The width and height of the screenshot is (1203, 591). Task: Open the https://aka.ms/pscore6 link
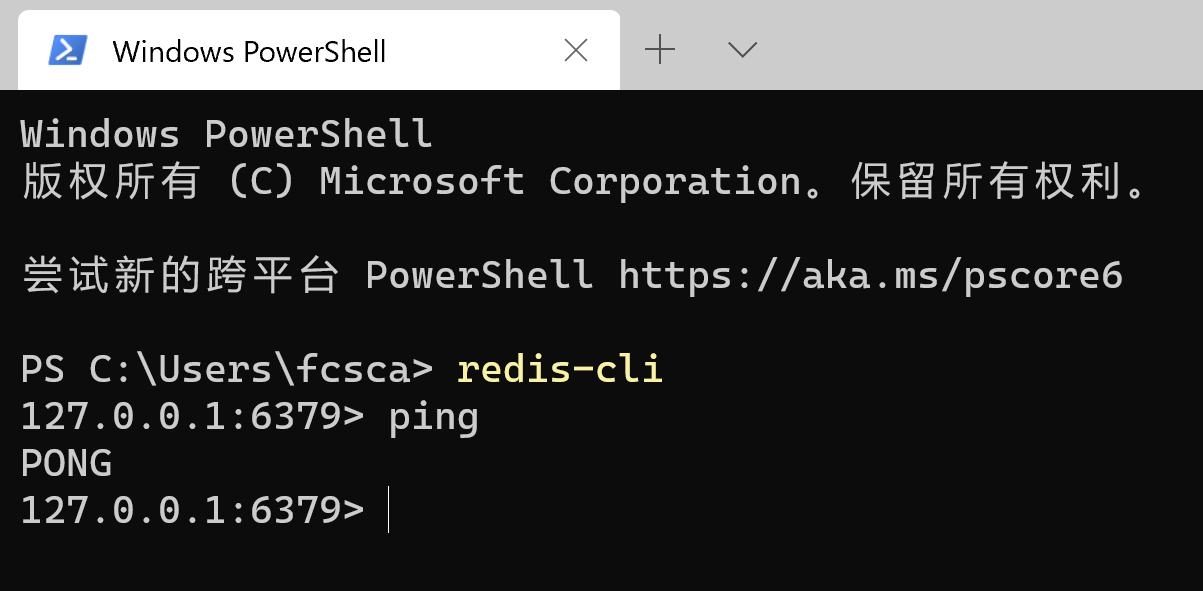pyautogui.click(x=870, y=276)
